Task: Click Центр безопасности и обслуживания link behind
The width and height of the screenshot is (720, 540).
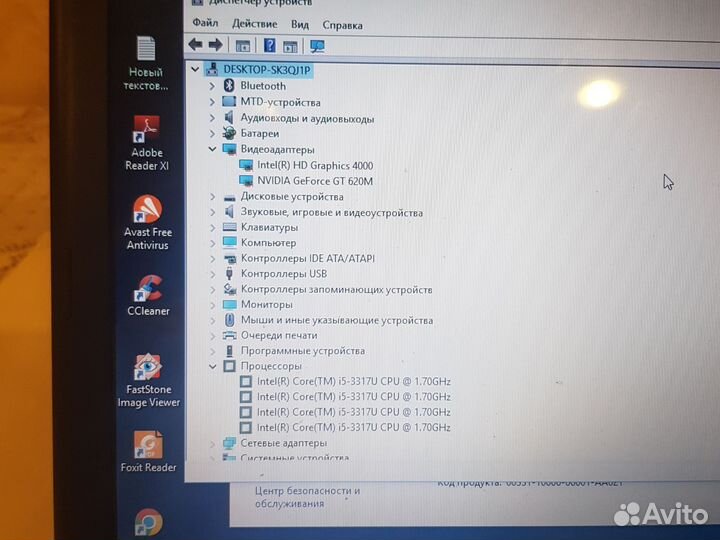Action: (307, 497)
